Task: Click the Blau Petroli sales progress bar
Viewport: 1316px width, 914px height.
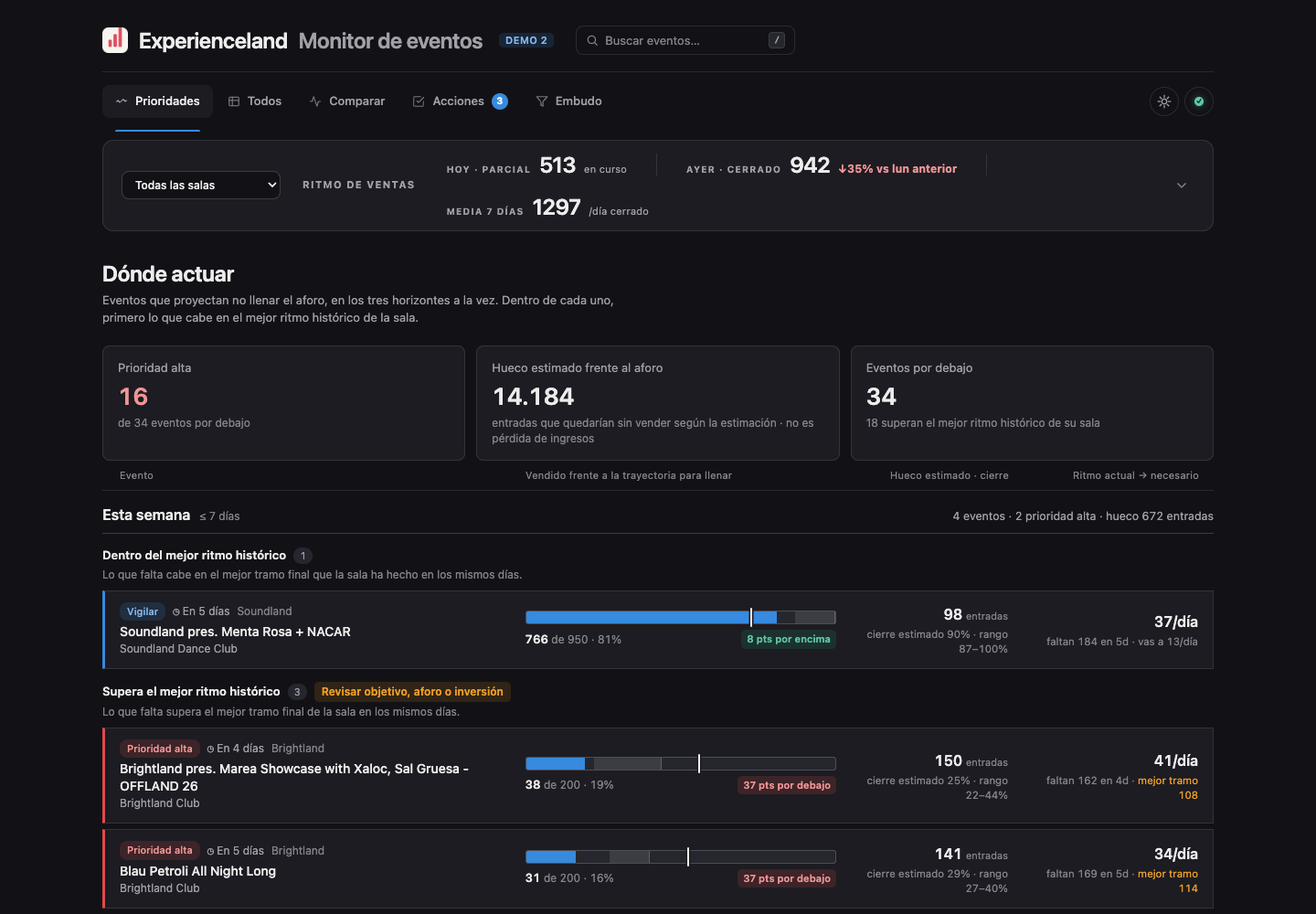Action: tap(681, 856)
